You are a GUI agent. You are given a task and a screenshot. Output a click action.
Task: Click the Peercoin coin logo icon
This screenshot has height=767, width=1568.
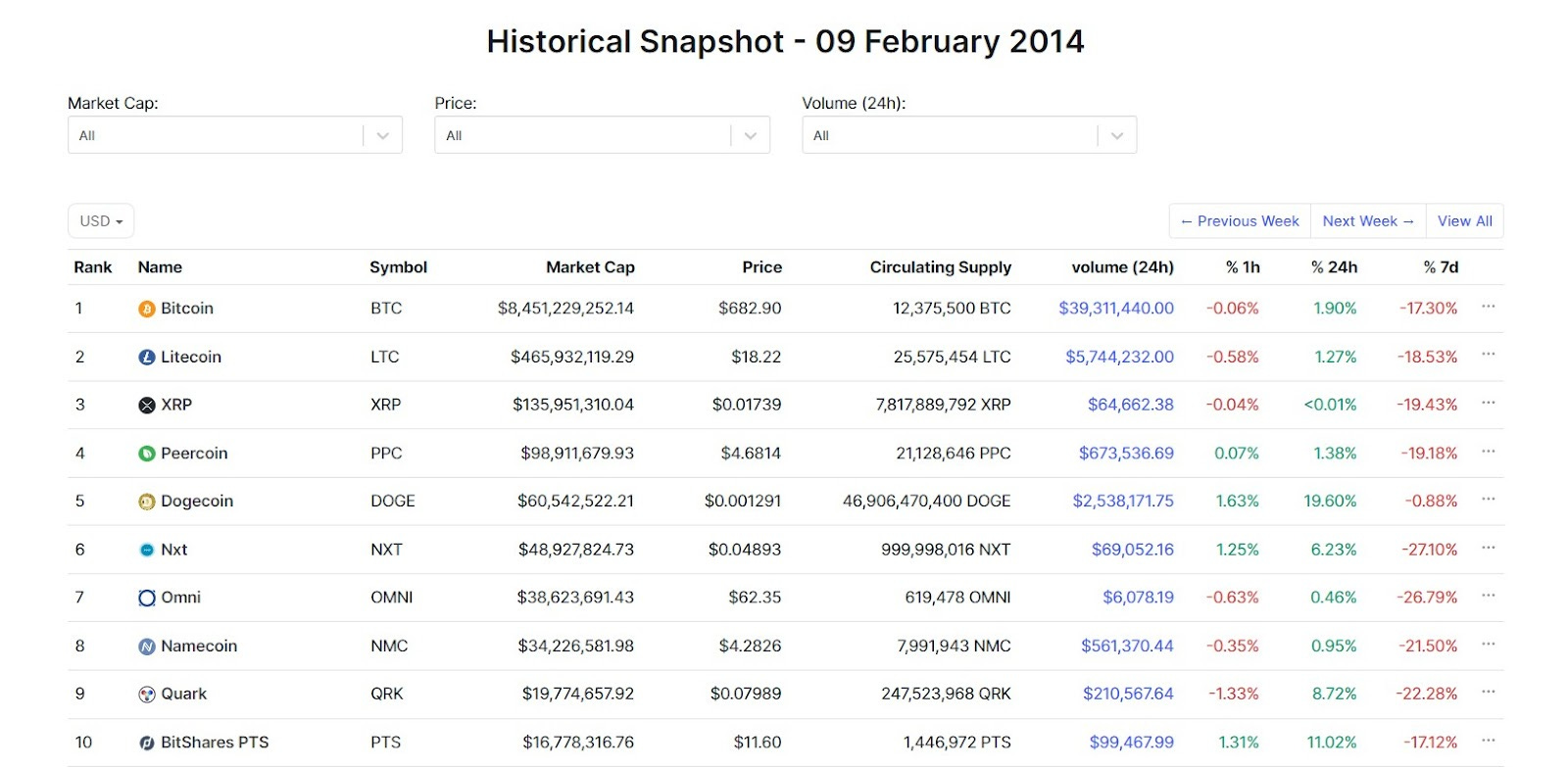pos(147,454)
